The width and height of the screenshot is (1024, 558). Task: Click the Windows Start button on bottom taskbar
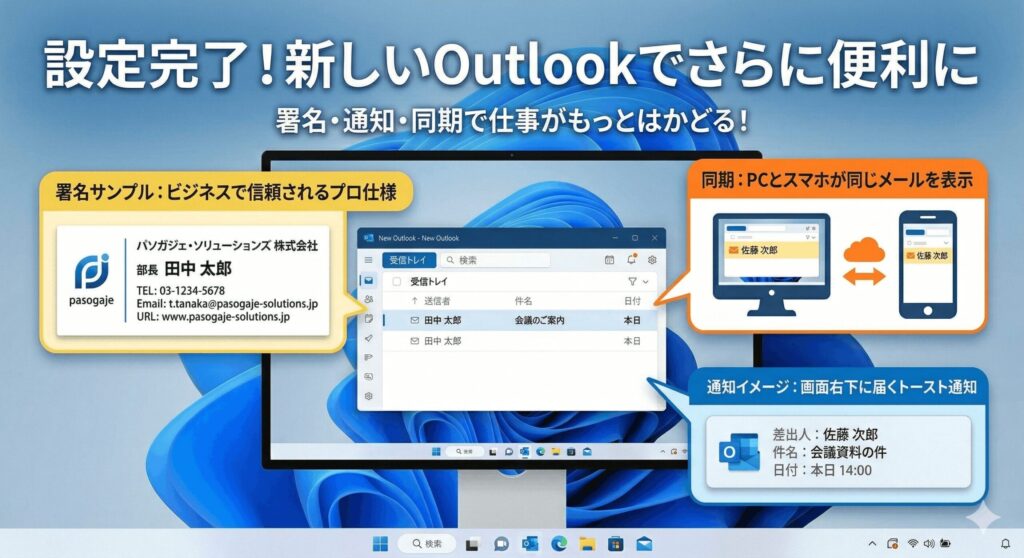(380, 543)
